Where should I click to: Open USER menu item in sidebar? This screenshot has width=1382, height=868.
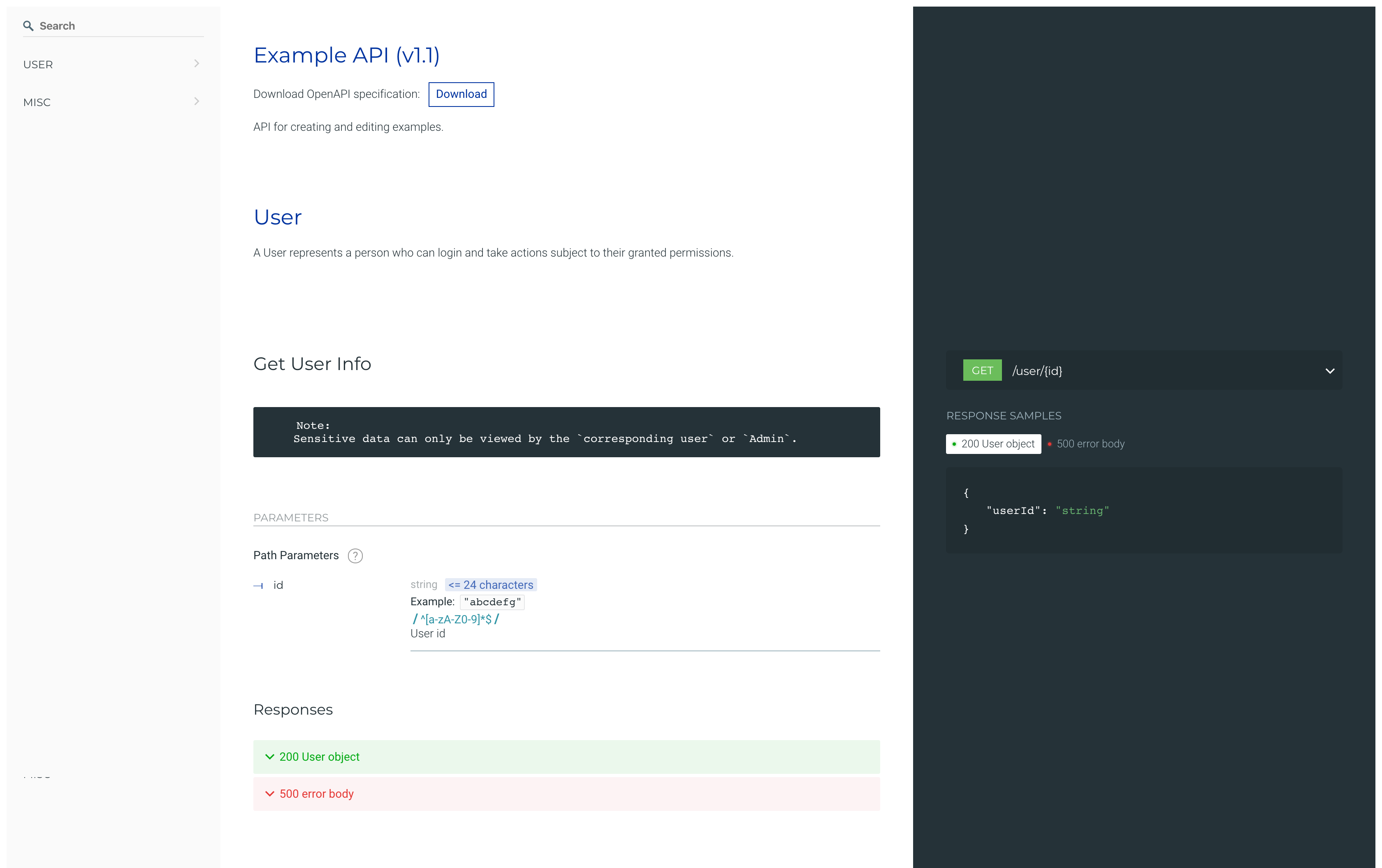38,65
